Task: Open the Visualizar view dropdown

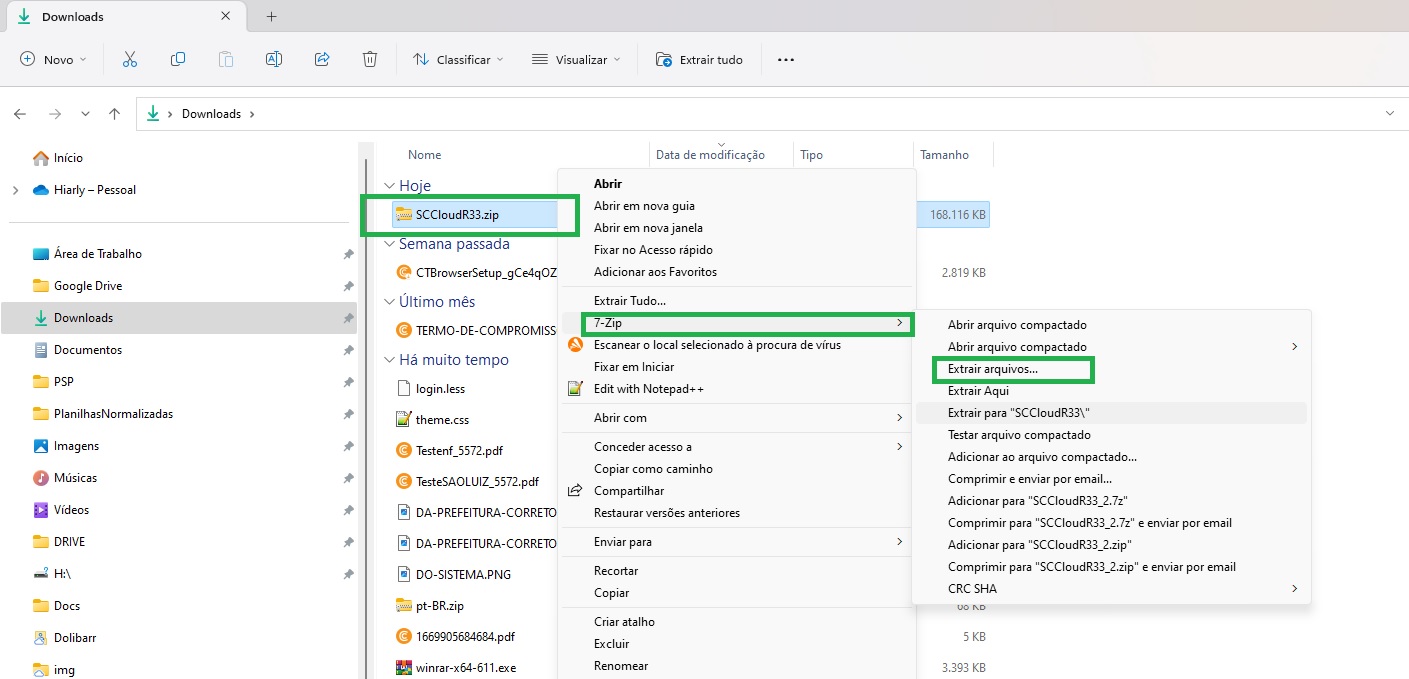Action: click(x=577, y=60)
